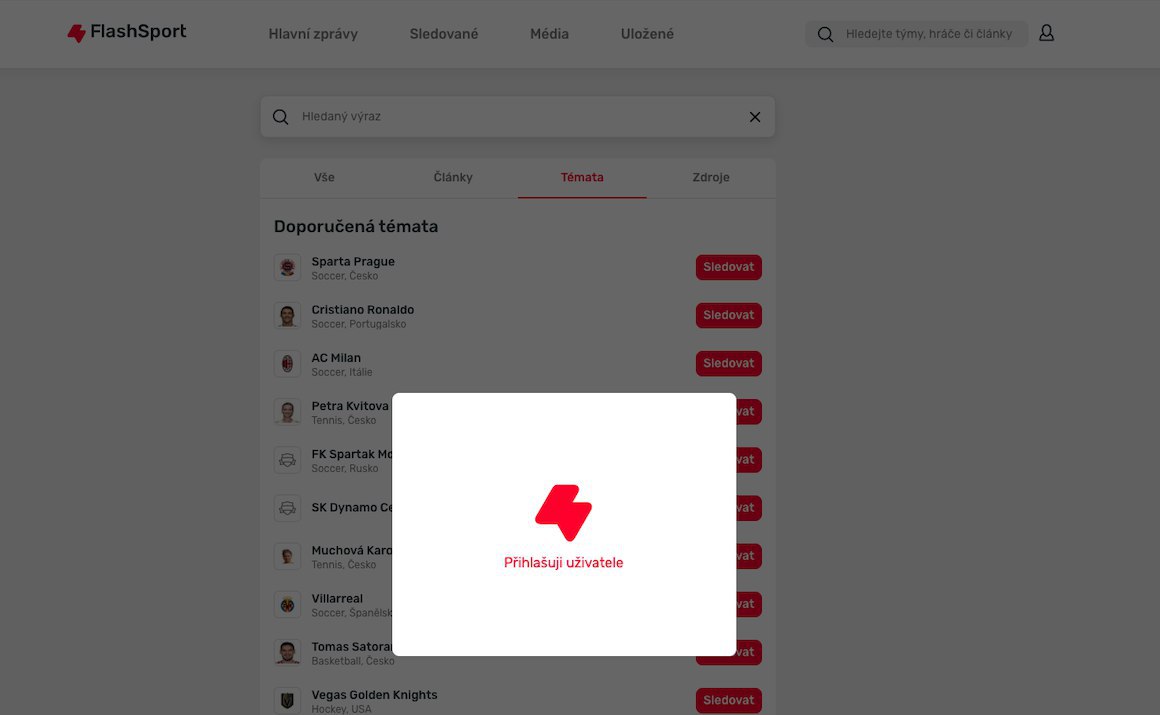
Task: Follow Sparta Prague with Sledovat button
Action: pyautogui.click(x=729, y=267)
